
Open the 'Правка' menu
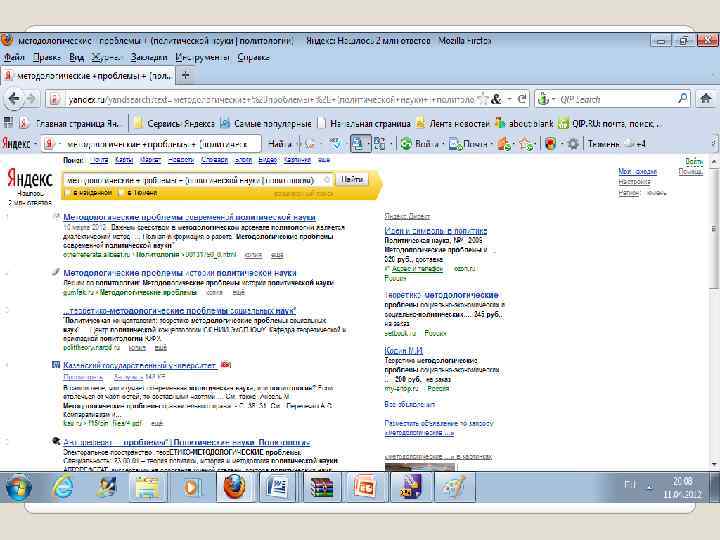[46, 57]
